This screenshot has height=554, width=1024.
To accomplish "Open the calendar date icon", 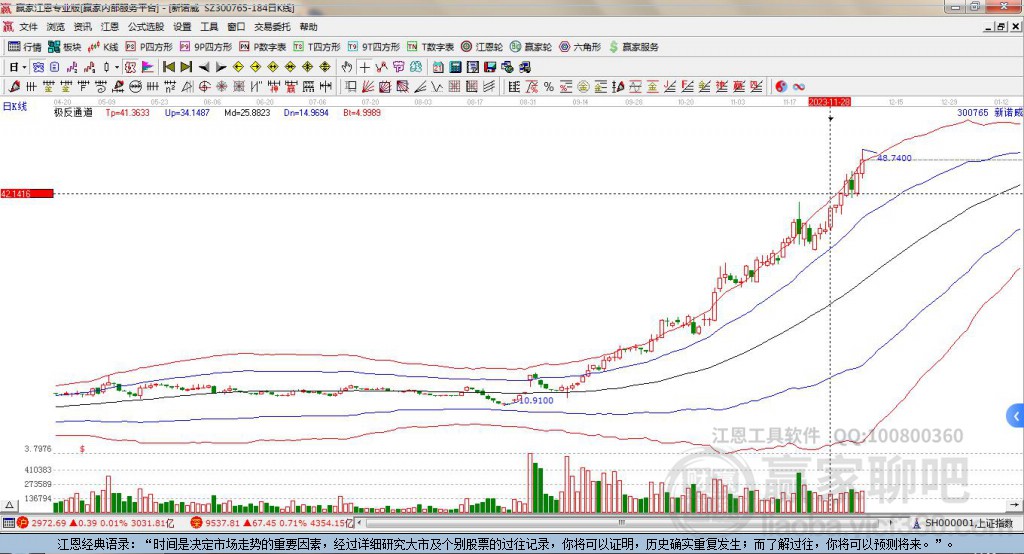I will coord(438,67).
